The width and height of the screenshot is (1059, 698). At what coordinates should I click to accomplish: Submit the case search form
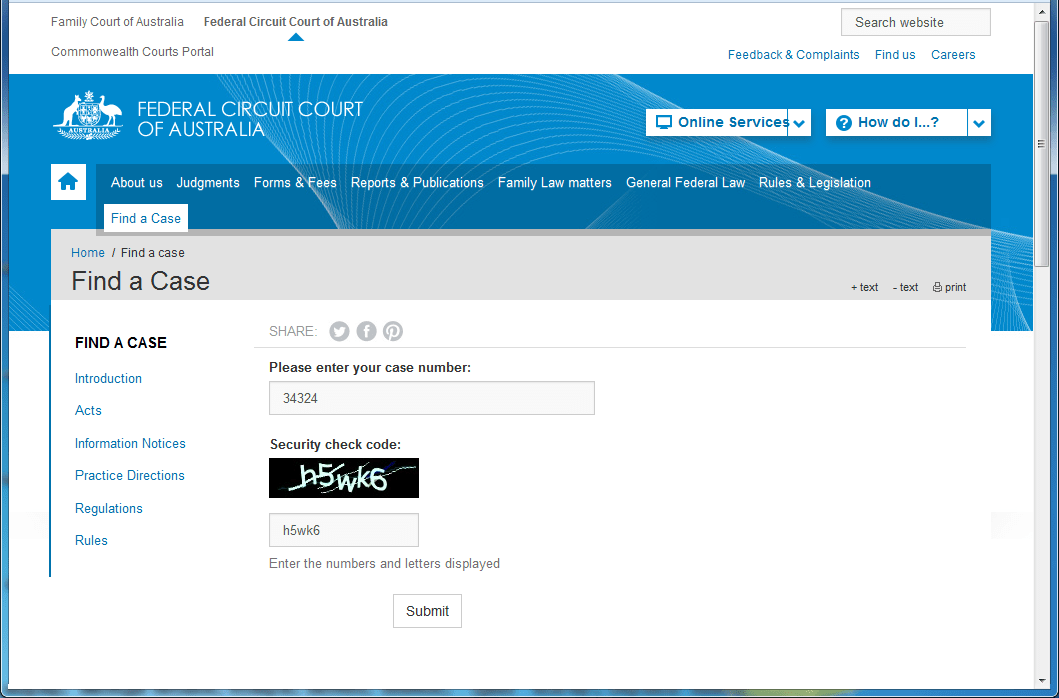(x=428, y=611)
